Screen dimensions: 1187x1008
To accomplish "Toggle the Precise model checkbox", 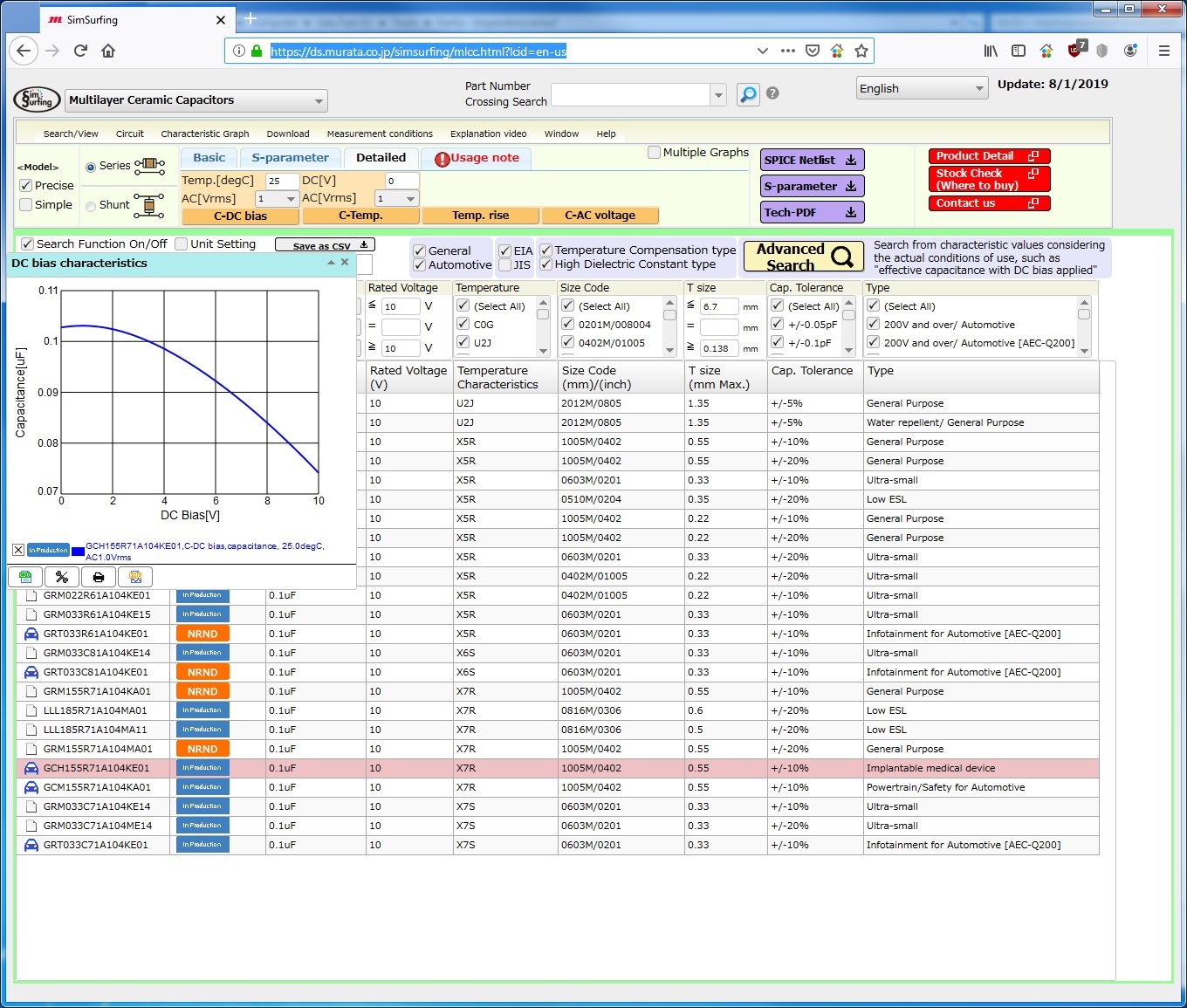I will (x=26, y=185).
